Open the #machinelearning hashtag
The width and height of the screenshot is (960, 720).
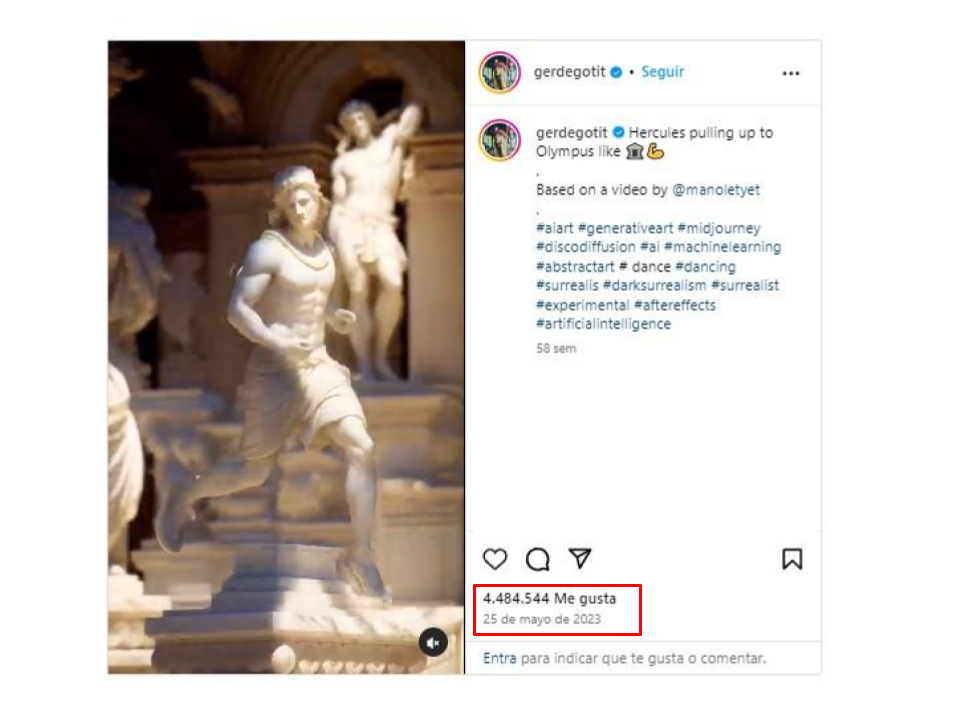(722, 247)
